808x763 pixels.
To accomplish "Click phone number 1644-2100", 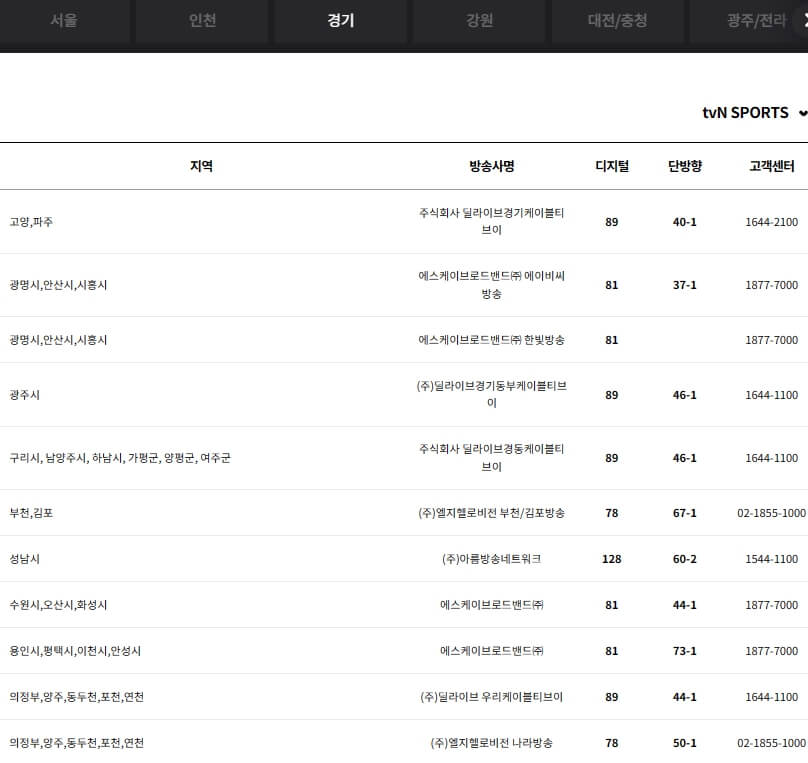I will [771, 222].
